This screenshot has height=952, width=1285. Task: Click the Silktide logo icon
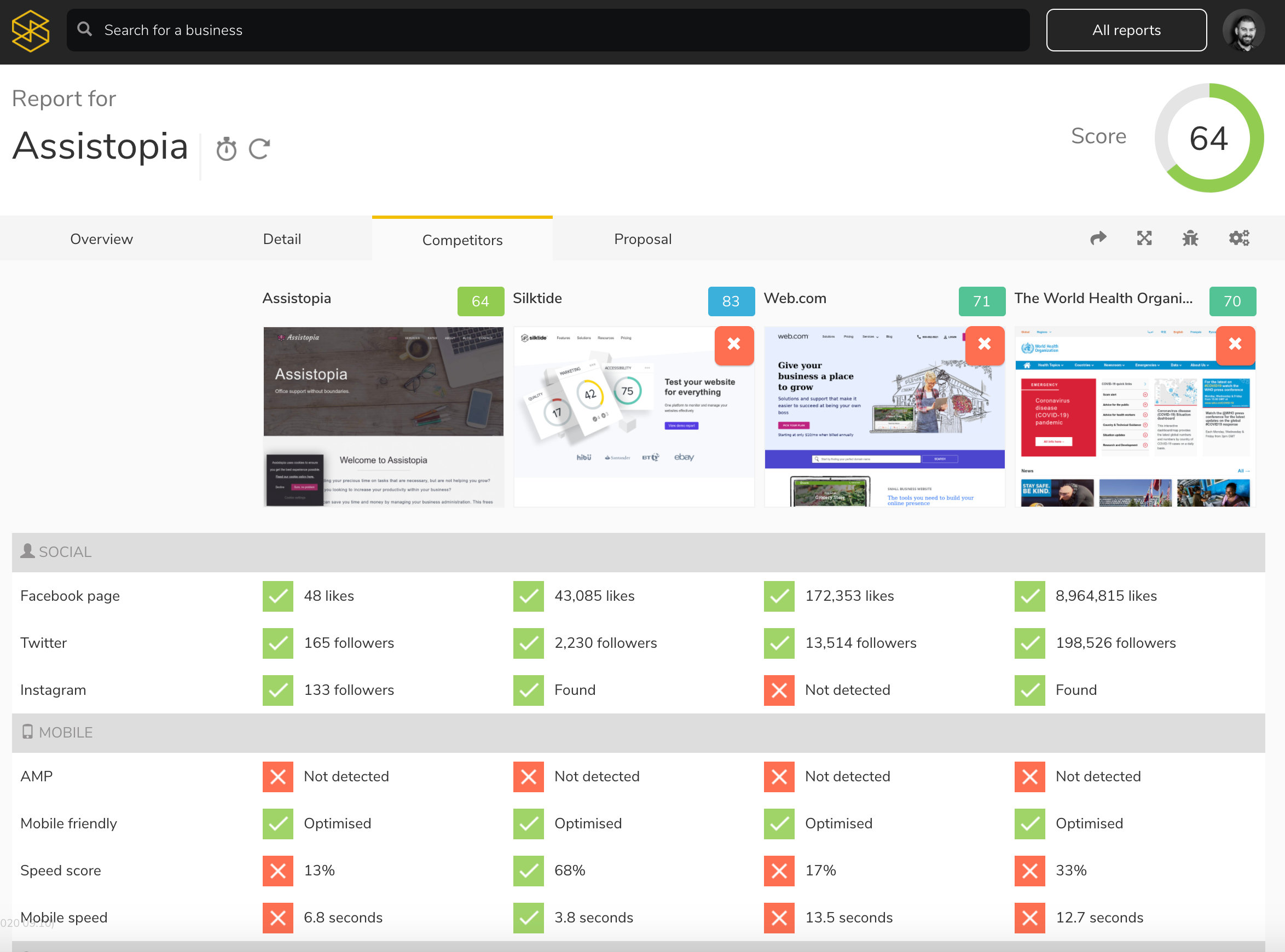[x=31, y=31]
